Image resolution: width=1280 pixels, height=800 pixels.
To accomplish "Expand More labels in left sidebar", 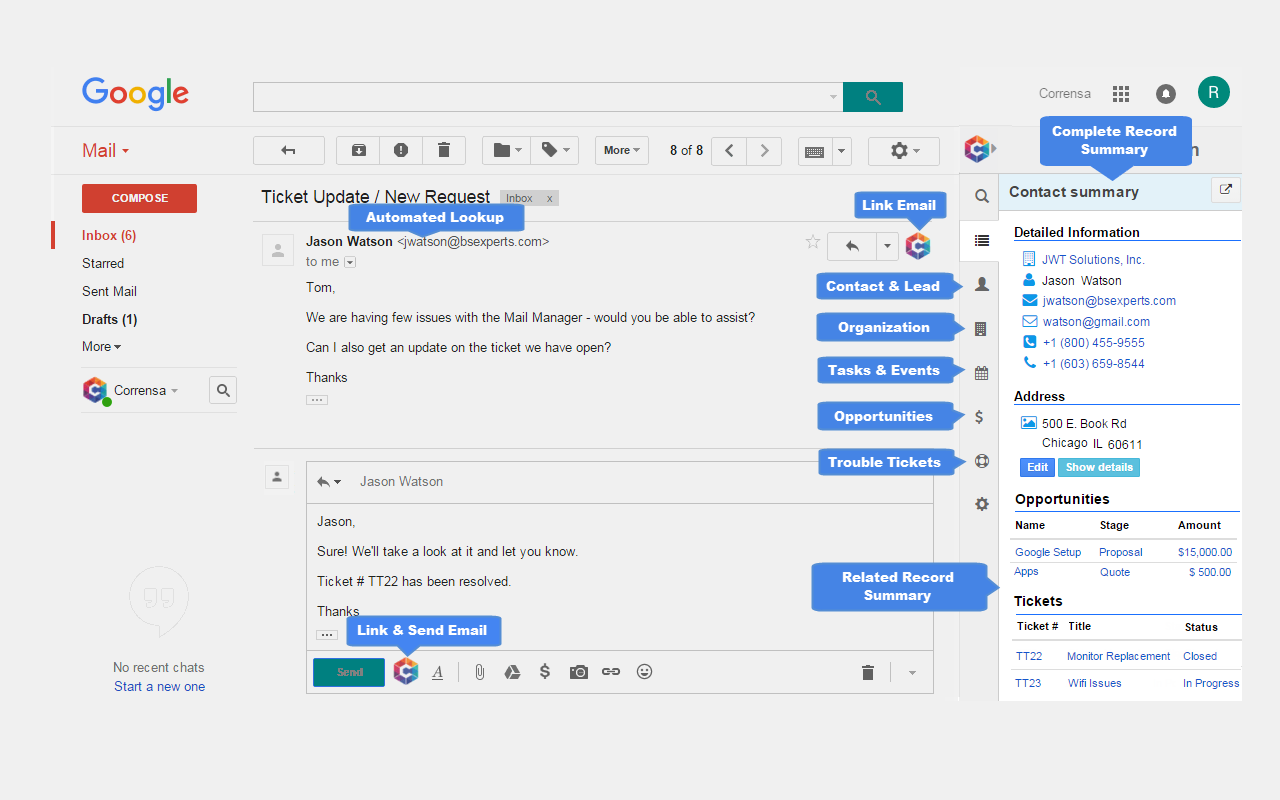I will point(102,347).
